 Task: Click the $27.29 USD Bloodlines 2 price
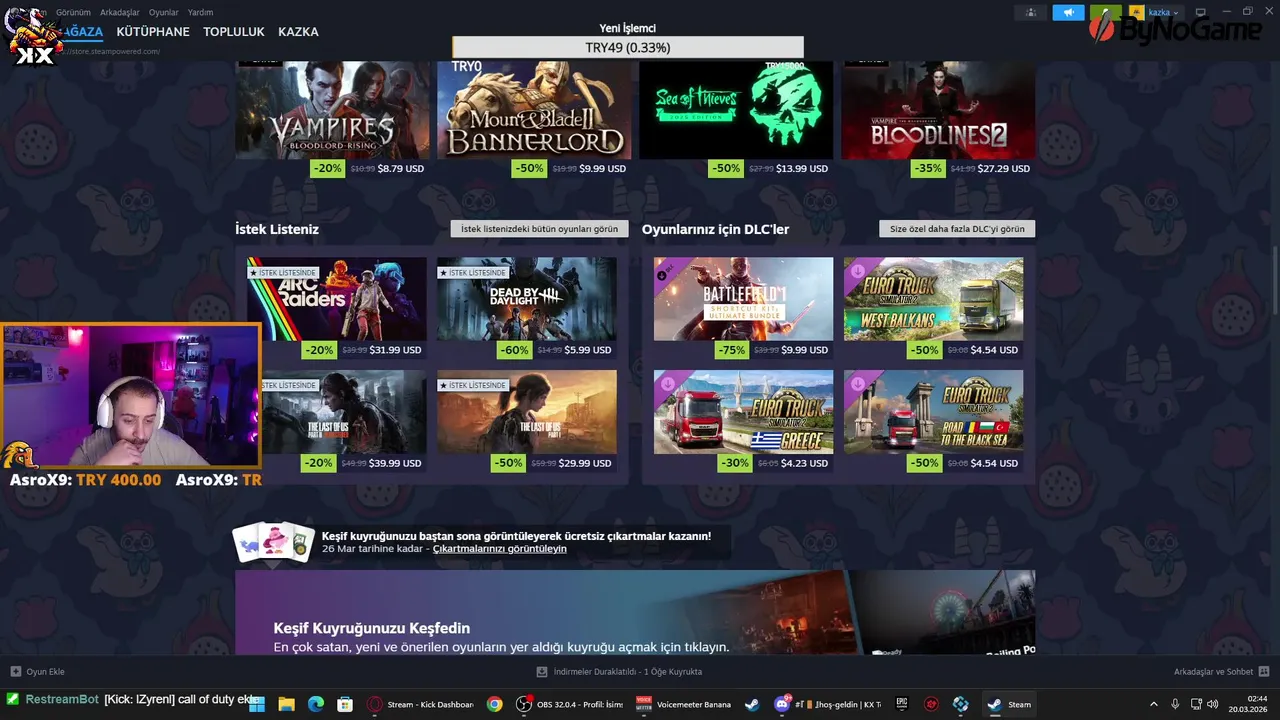click(1003, 169)
